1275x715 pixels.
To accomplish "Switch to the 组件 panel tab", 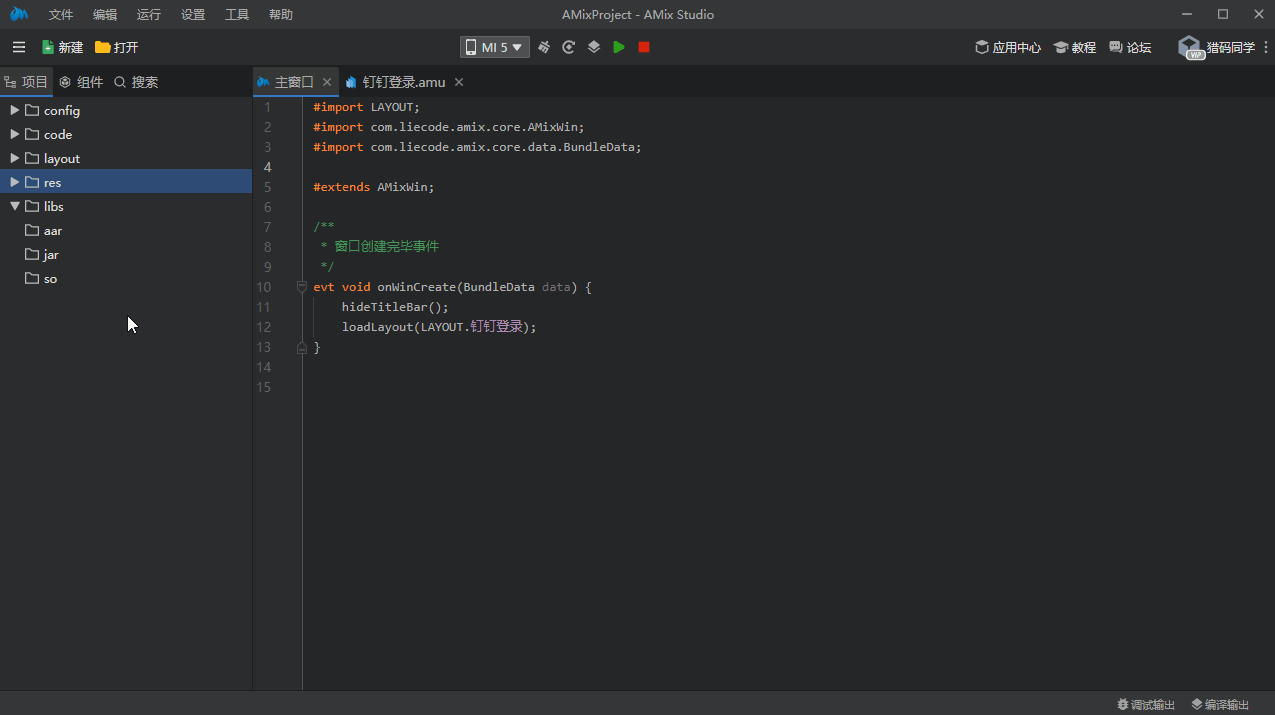I will click(x=81, y=82).
